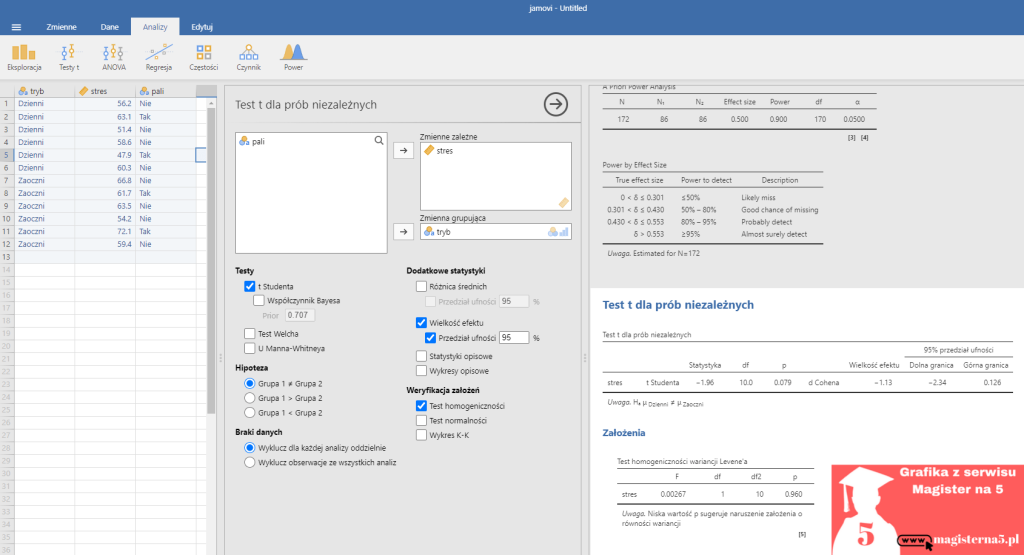Open the Testy t analyses menu

coord(69,56)
